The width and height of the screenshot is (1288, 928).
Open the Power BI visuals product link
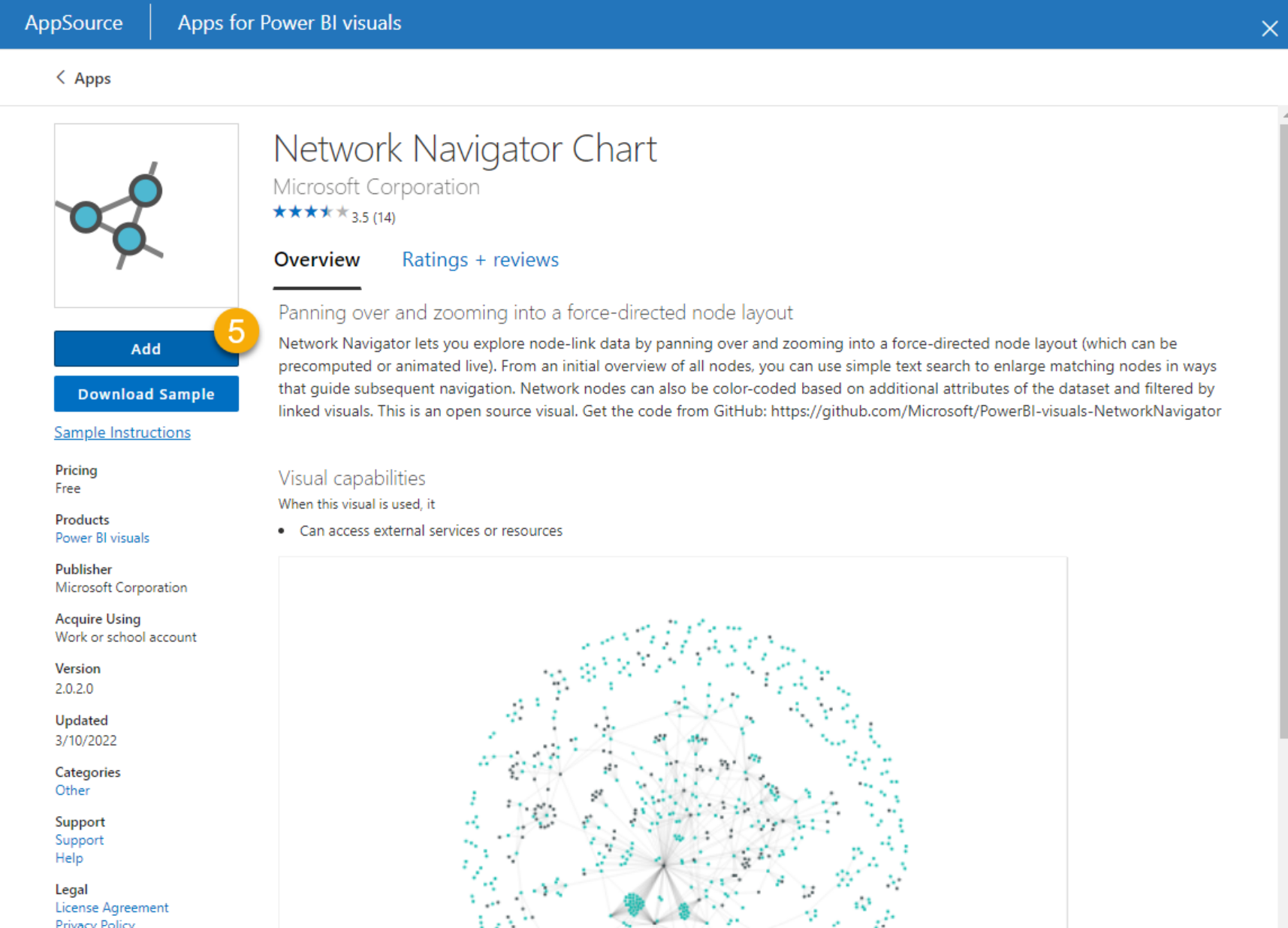tap(102, 538)
